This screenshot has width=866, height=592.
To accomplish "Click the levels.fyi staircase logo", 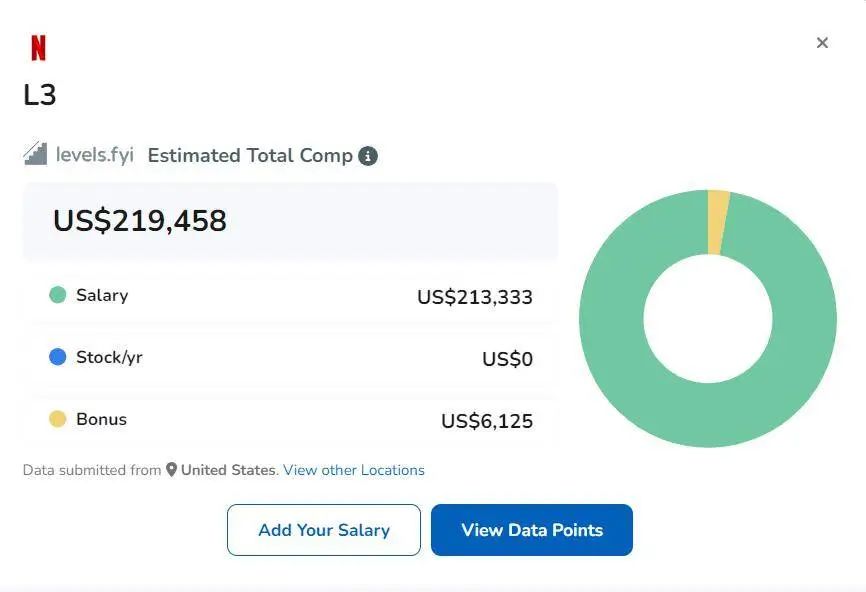I will 36,154.
